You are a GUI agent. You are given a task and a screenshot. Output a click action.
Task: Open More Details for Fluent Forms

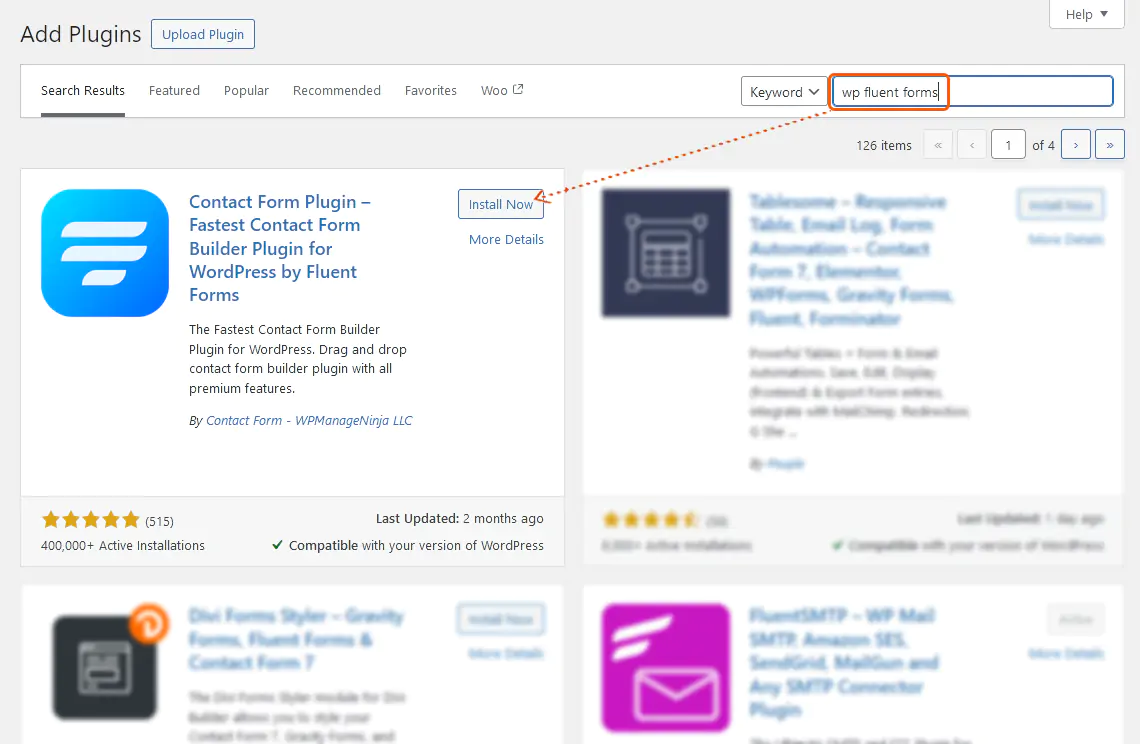506,239
